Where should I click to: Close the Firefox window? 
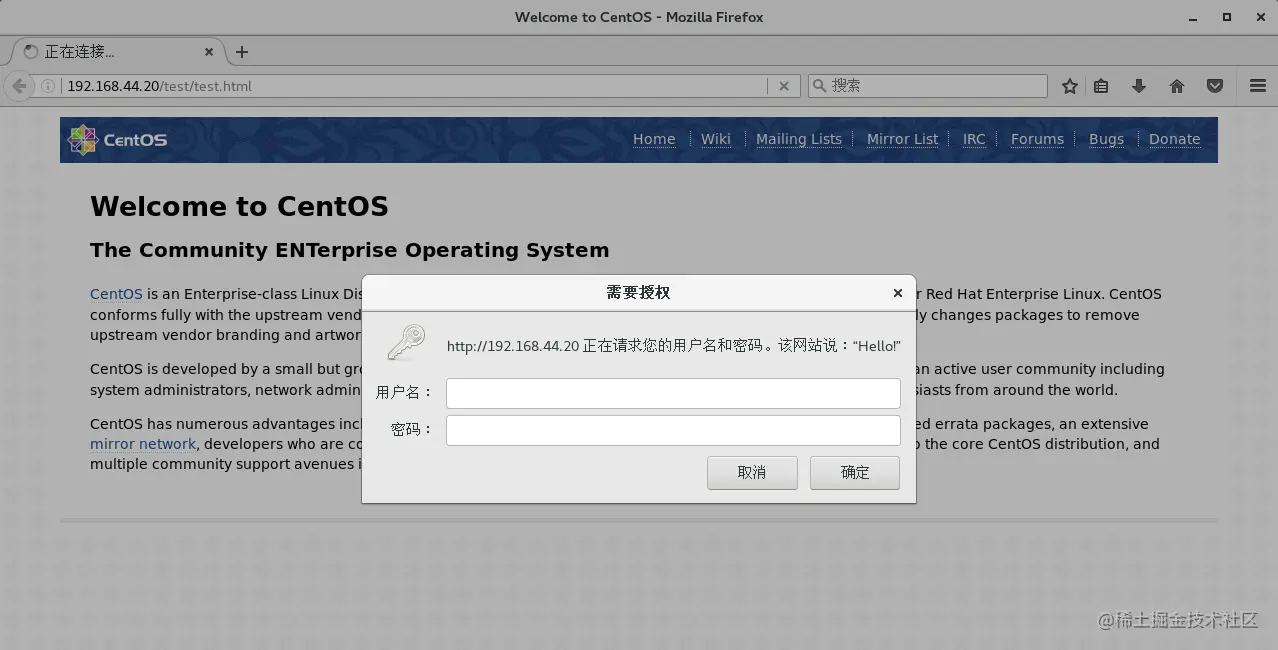click(1259, 17)
